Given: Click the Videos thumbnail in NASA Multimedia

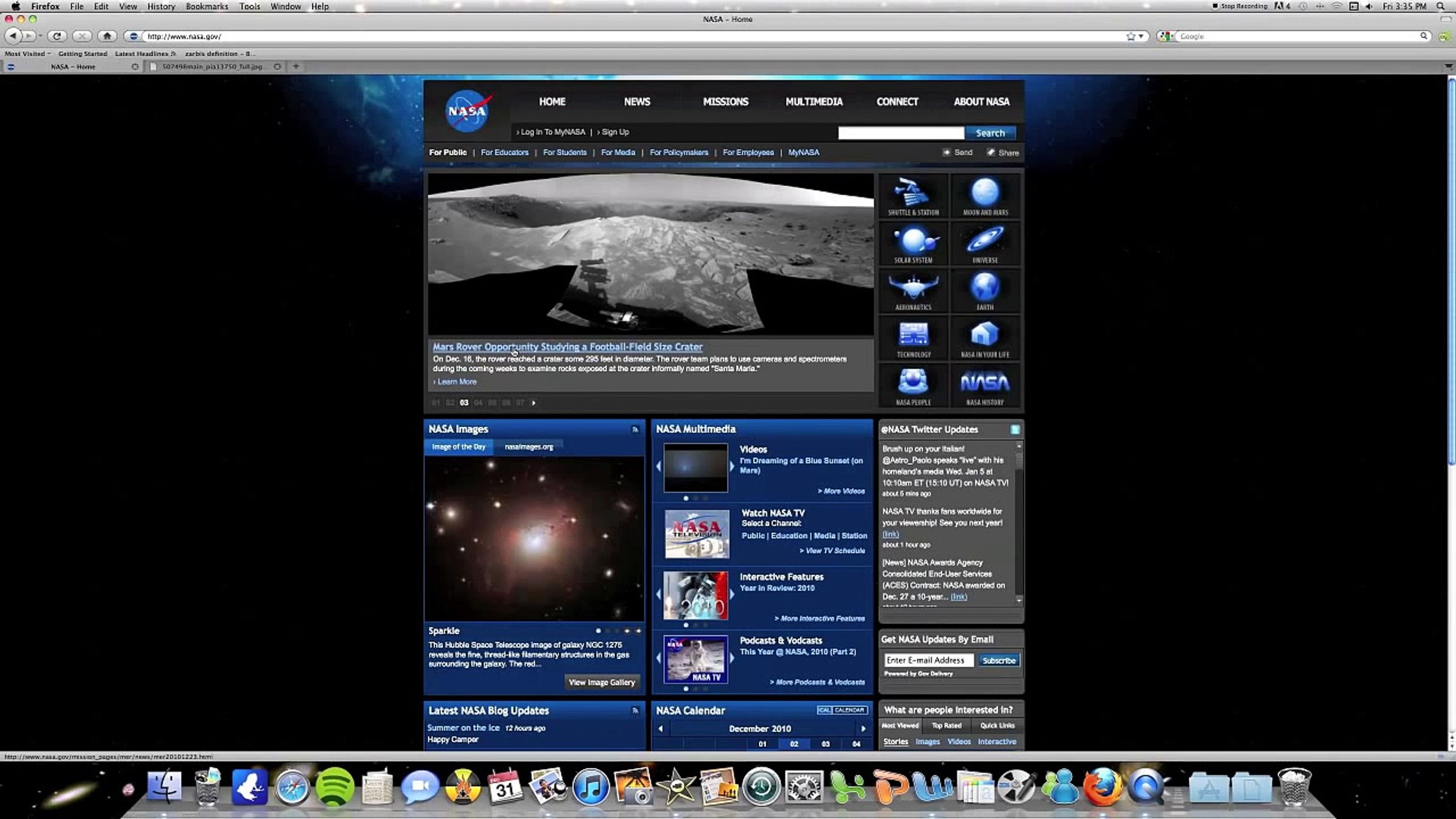Looking at the screenshot, I should pos(695,468).
